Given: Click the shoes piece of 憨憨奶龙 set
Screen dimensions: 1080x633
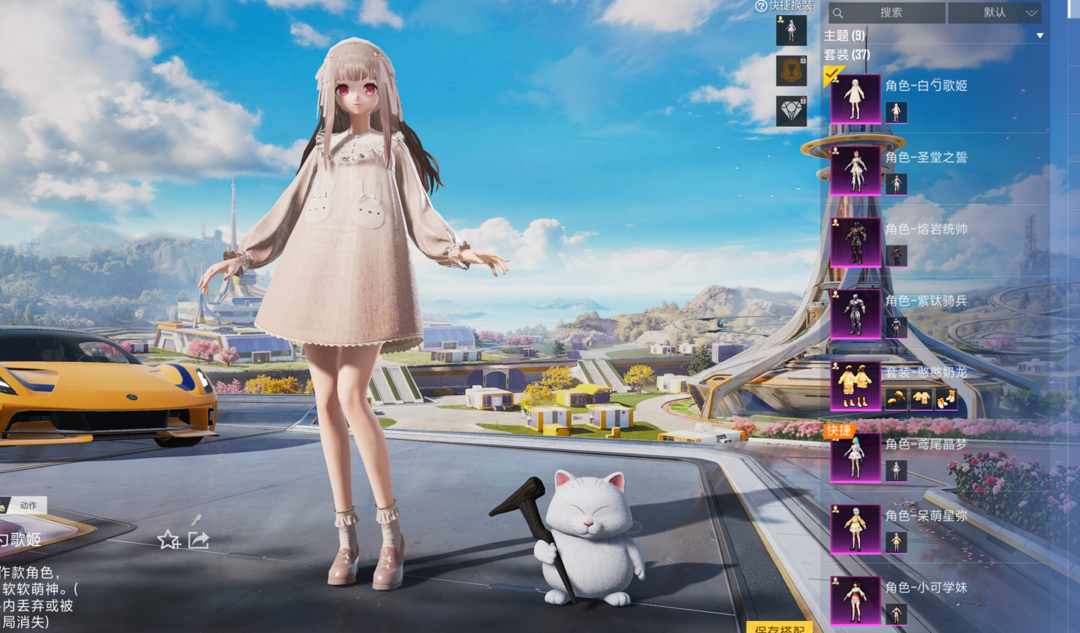Looking at the screenshot, I should pos(946,400).
